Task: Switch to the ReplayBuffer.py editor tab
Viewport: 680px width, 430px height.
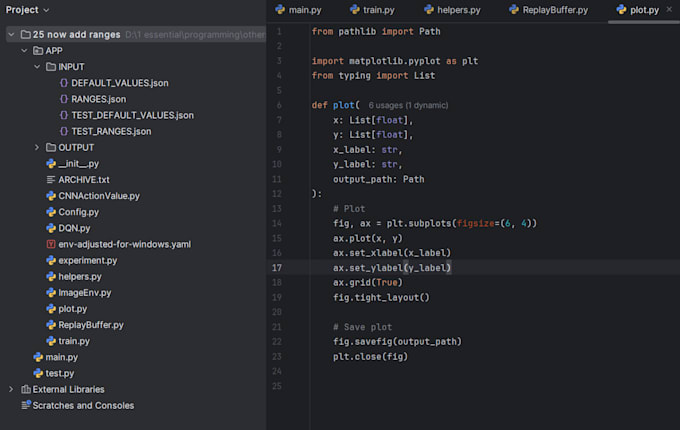Action: [549, 10]
